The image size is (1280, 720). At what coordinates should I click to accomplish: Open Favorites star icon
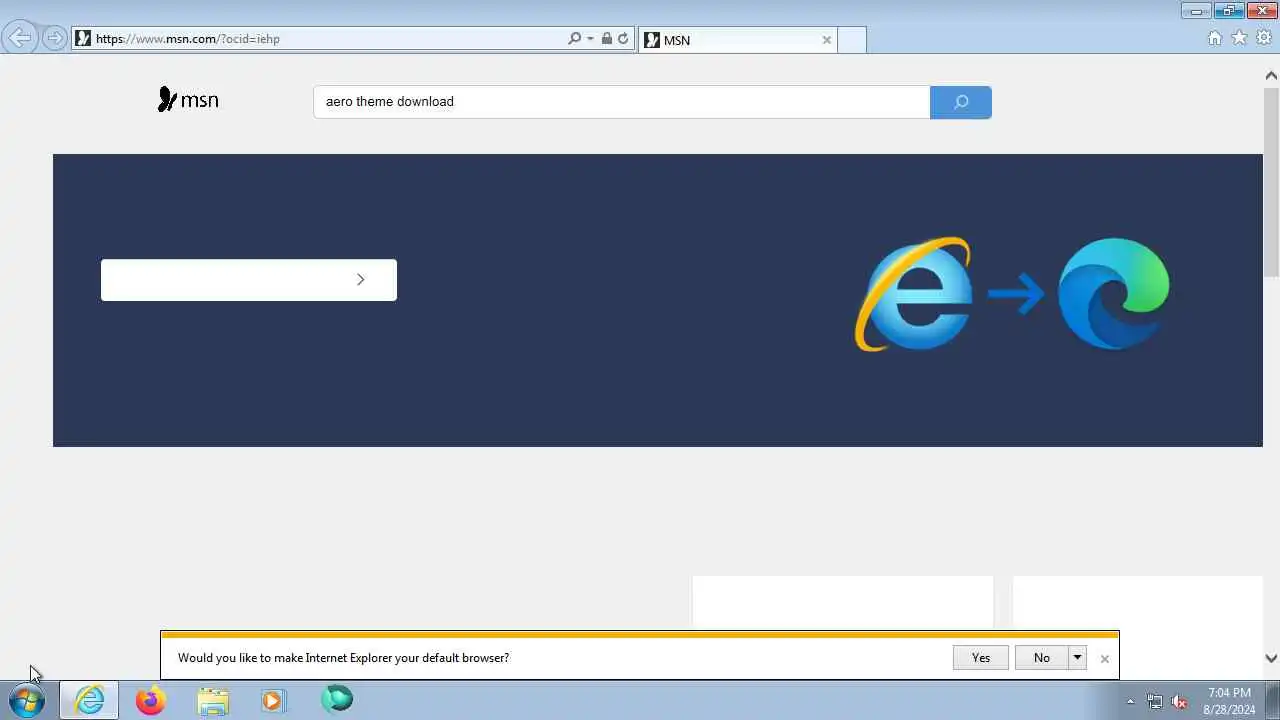(1239, 38)
